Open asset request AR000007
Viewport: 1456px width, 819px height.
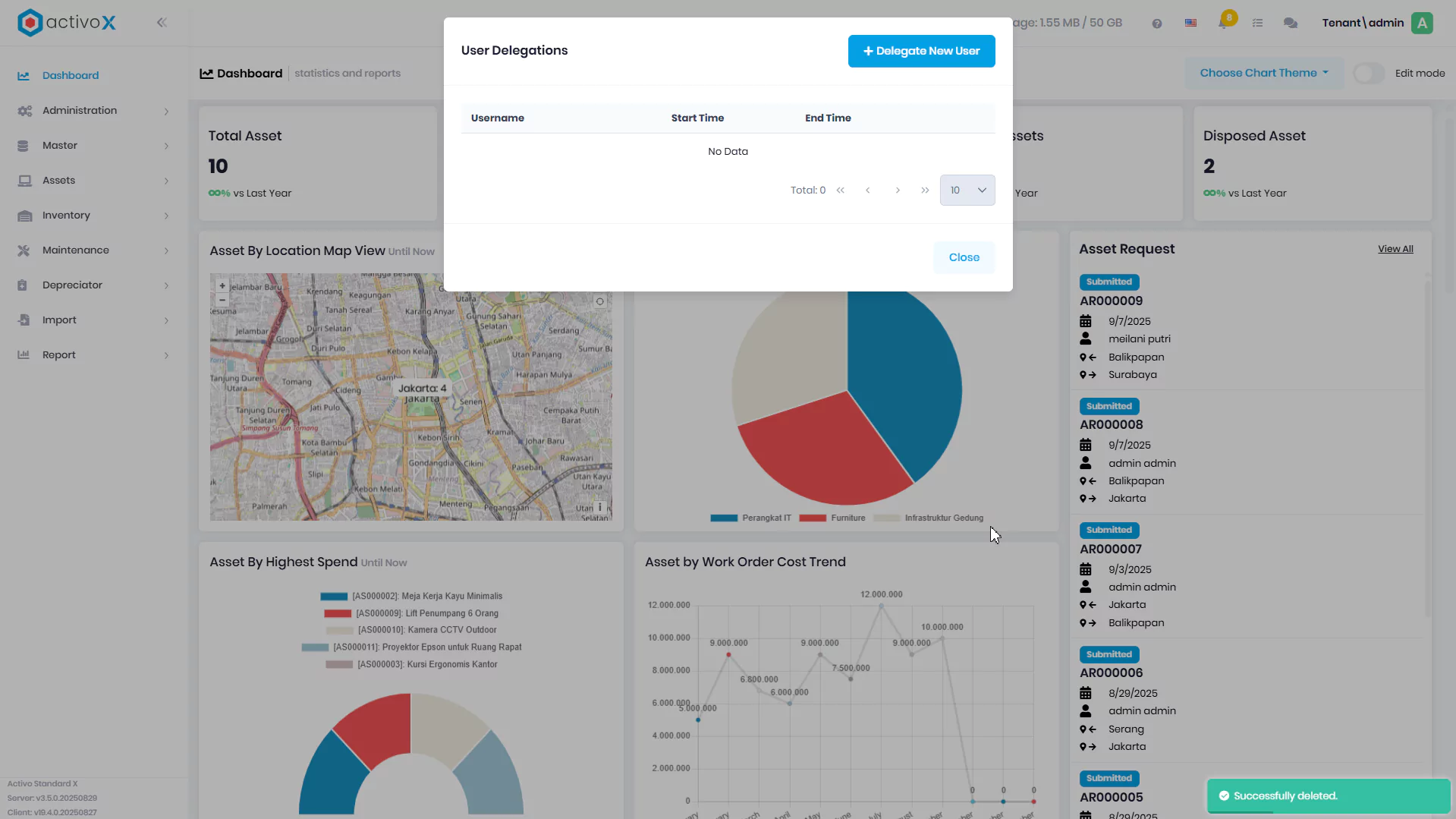(x=1111, y=550)
